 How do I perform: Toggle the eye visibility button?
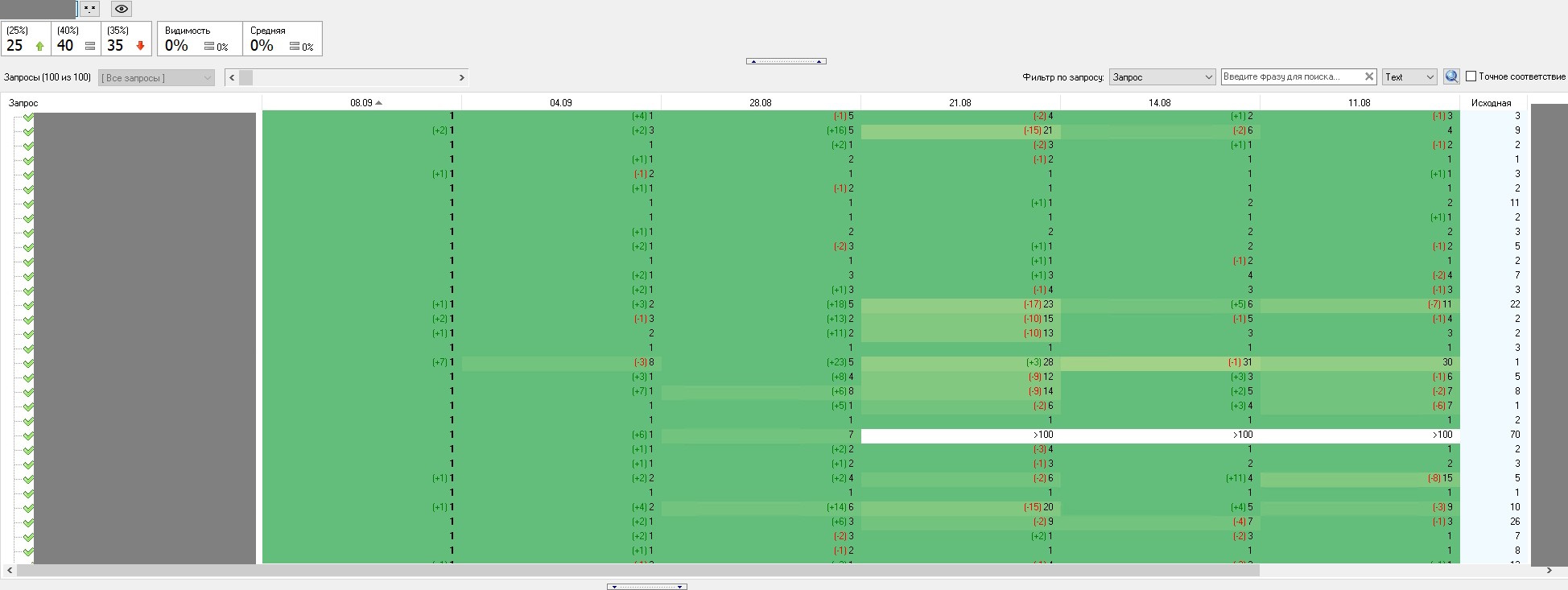[122, 9]
